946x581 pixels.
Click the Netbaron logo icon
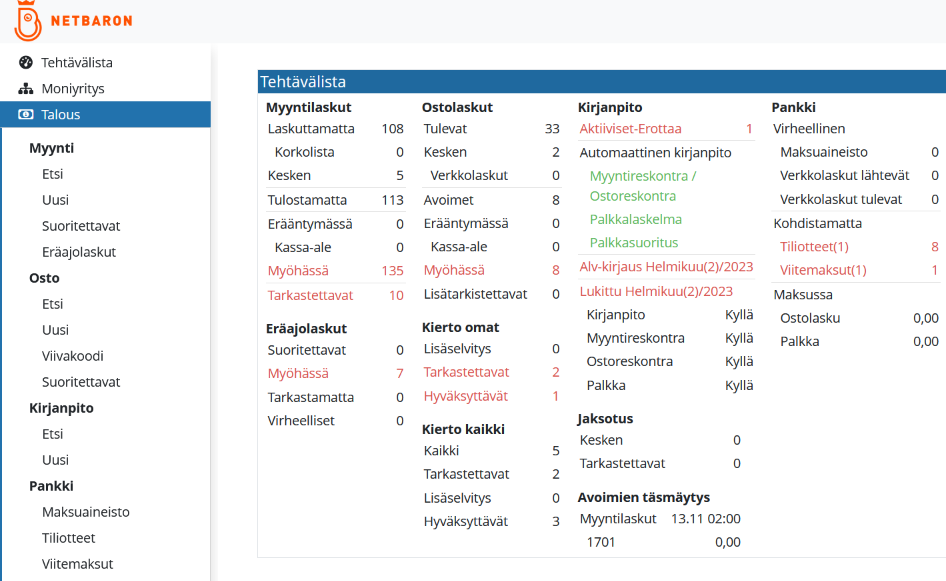tap(28, 21)
